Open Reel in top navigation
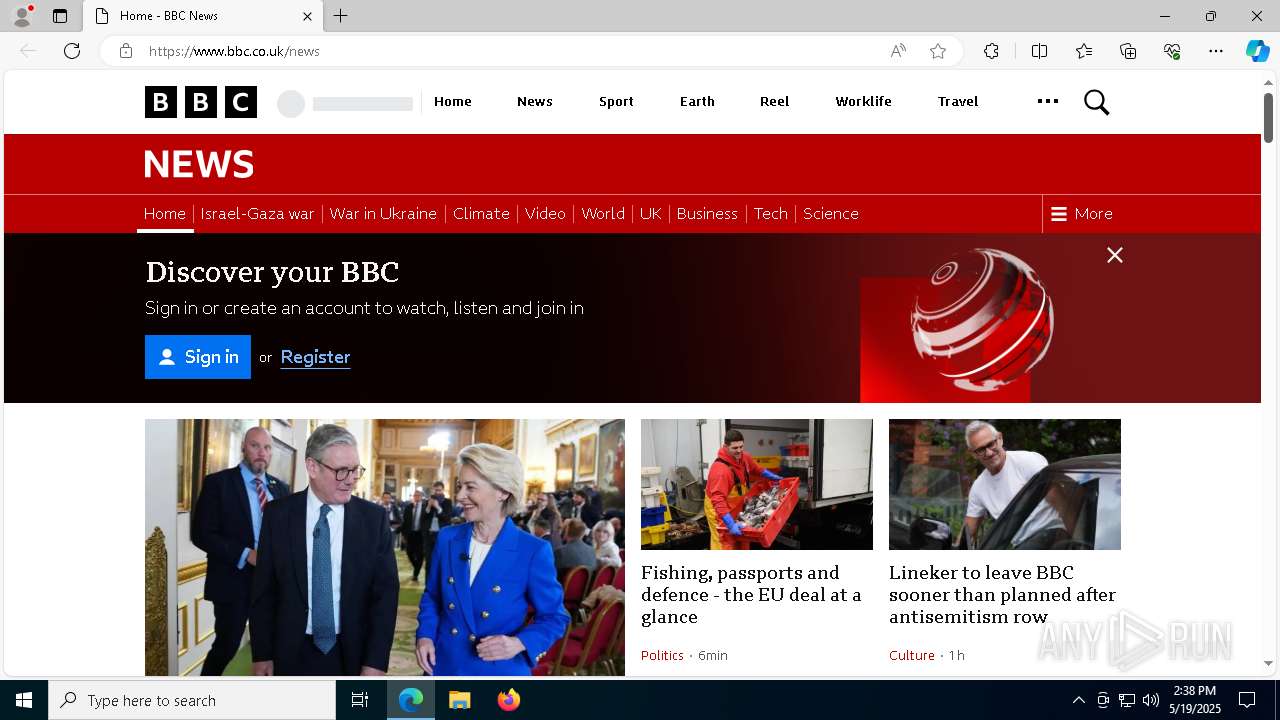Viewport: 1280px width, 720px height. point(775,101)
